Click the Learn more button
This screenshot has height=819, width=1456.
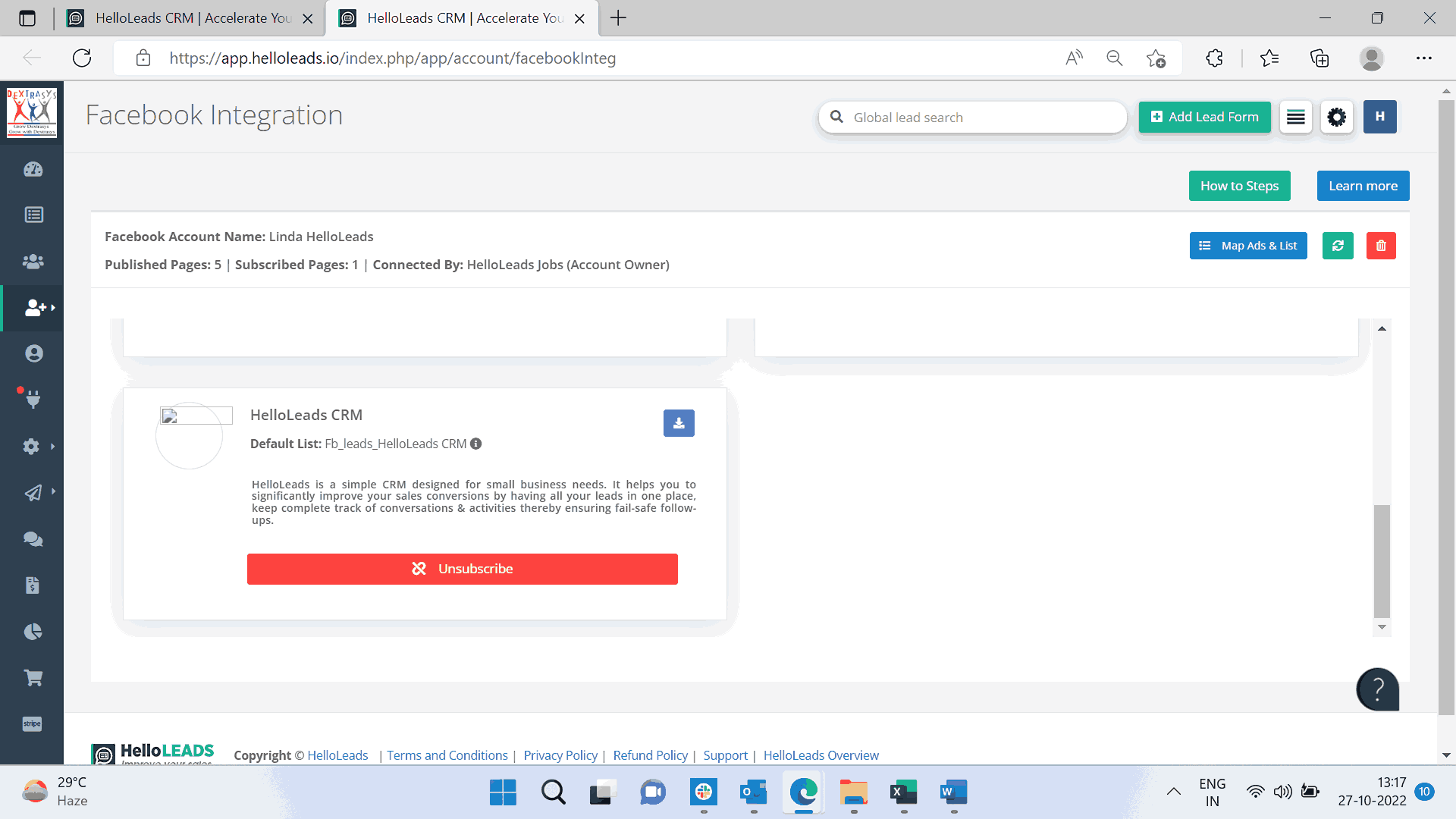(1363, 186)
